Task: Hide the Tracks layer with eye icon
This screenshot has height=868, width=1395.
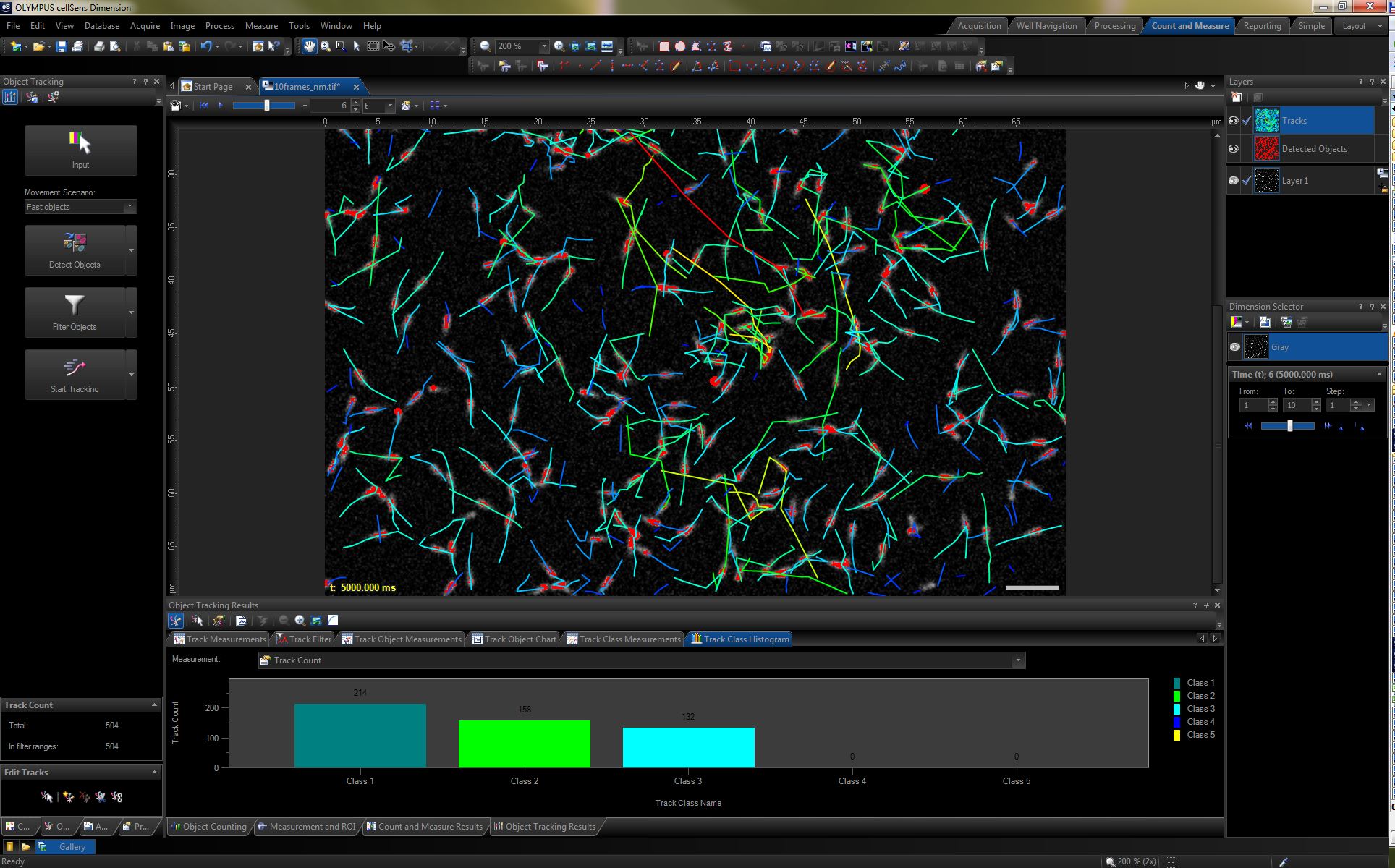Action: tap(1234, 121)
